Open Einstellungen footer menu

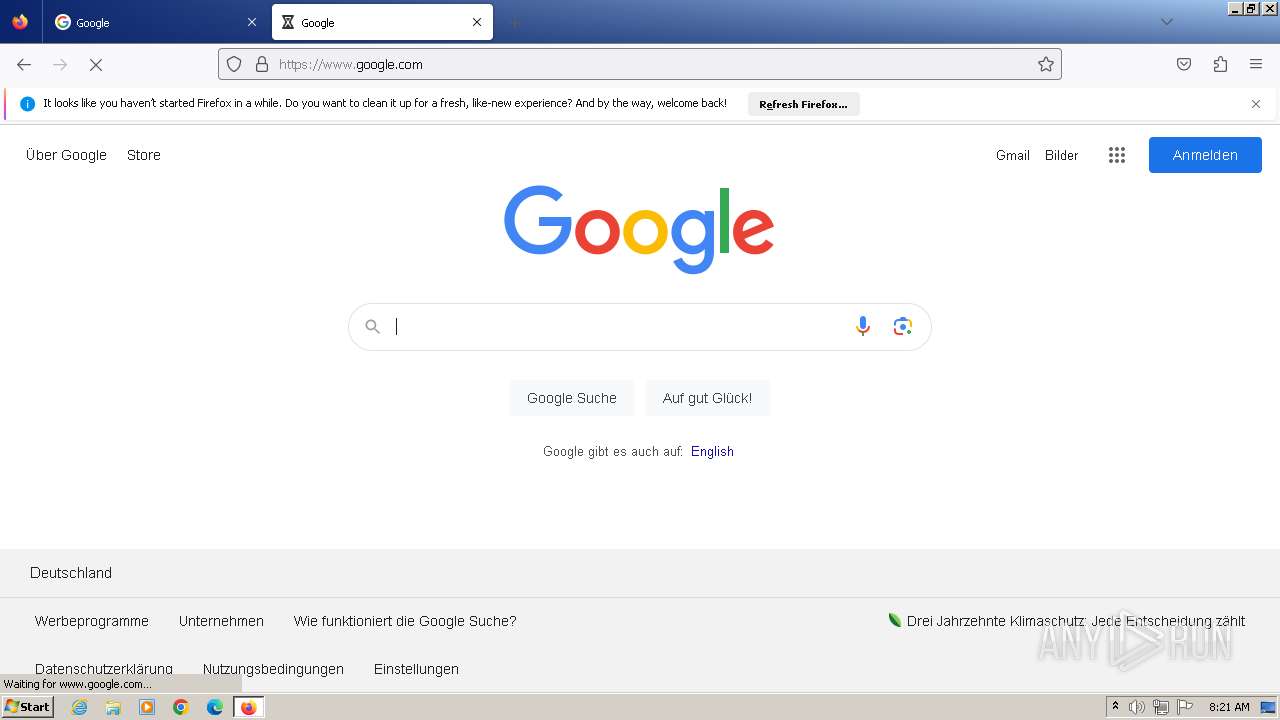pyautogui.click(x=416, y=669)
